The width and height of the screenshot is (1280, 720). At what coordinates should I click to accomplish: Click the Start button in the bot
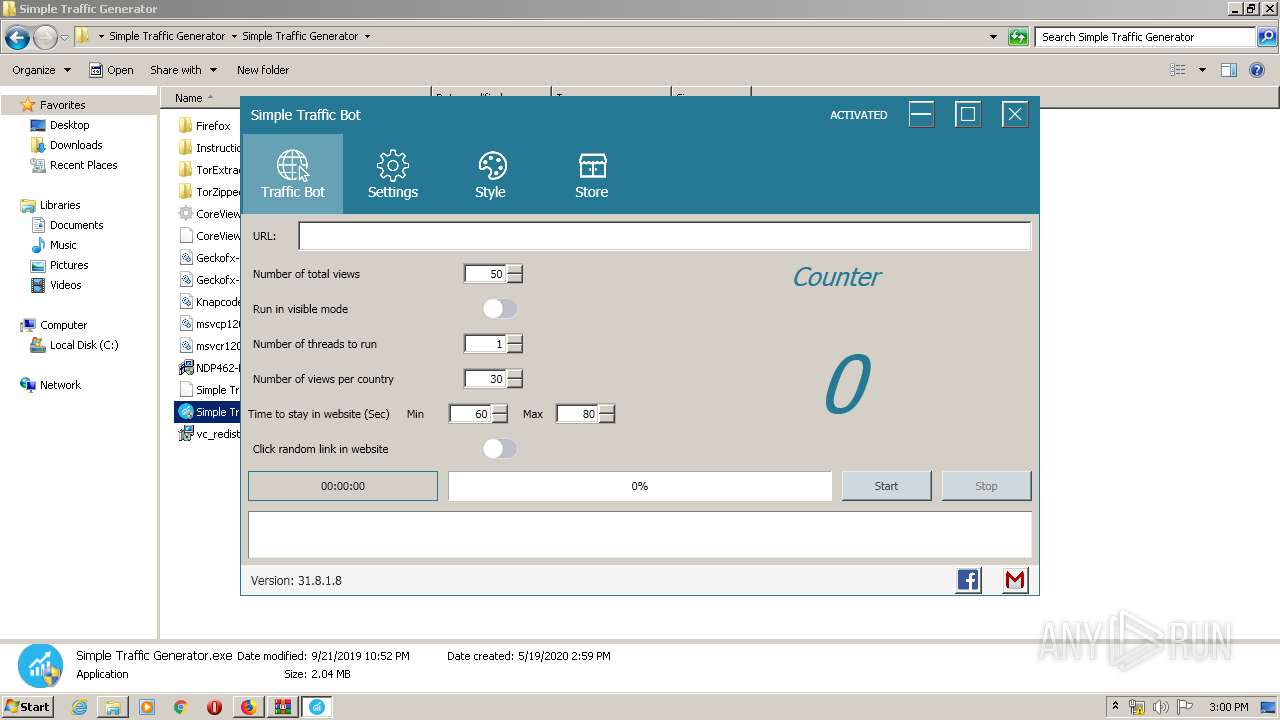click(886, 486)
